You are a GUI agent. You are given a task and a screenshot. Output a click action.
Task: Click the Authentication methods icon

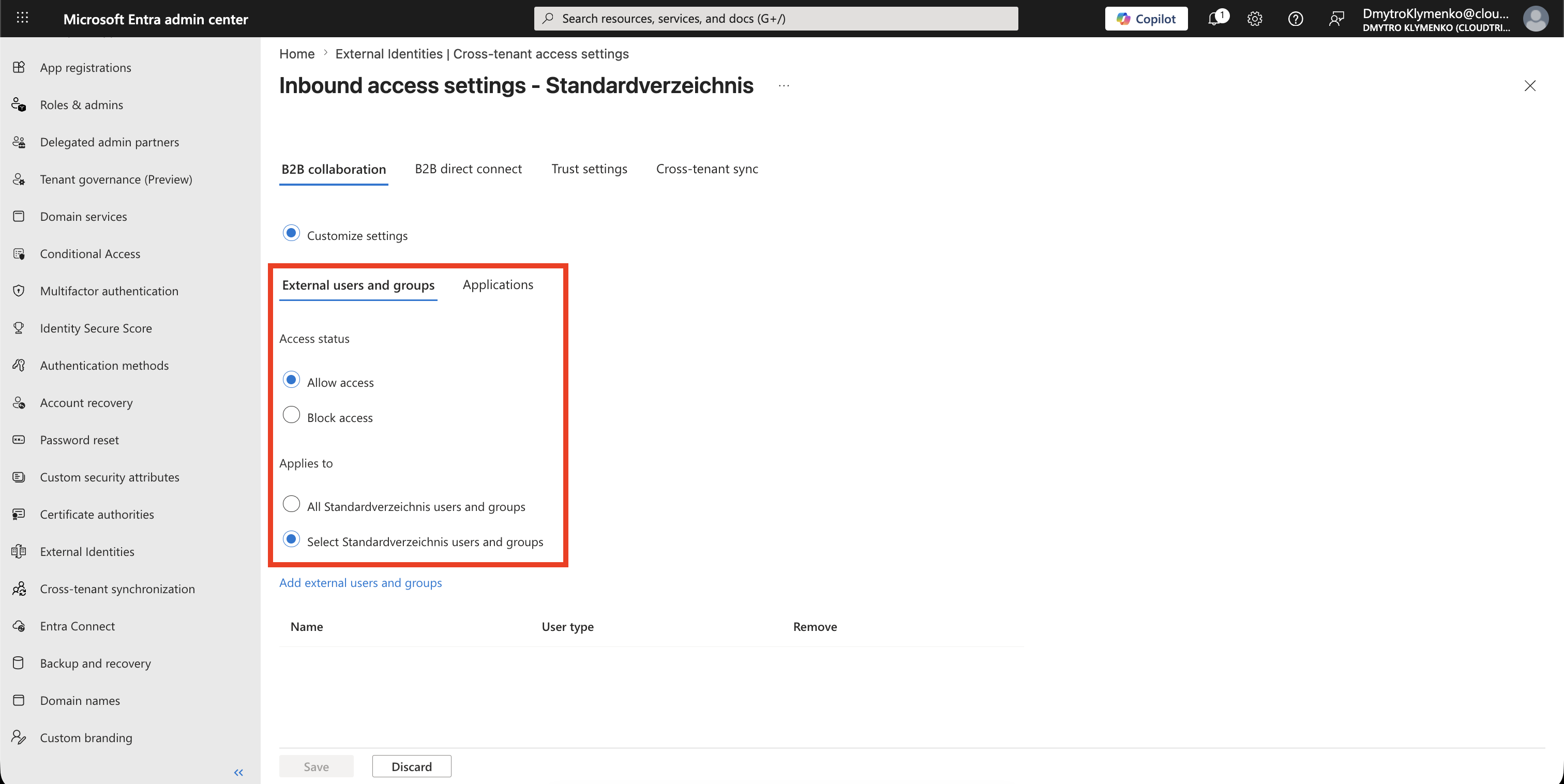(x=19, y=365)
